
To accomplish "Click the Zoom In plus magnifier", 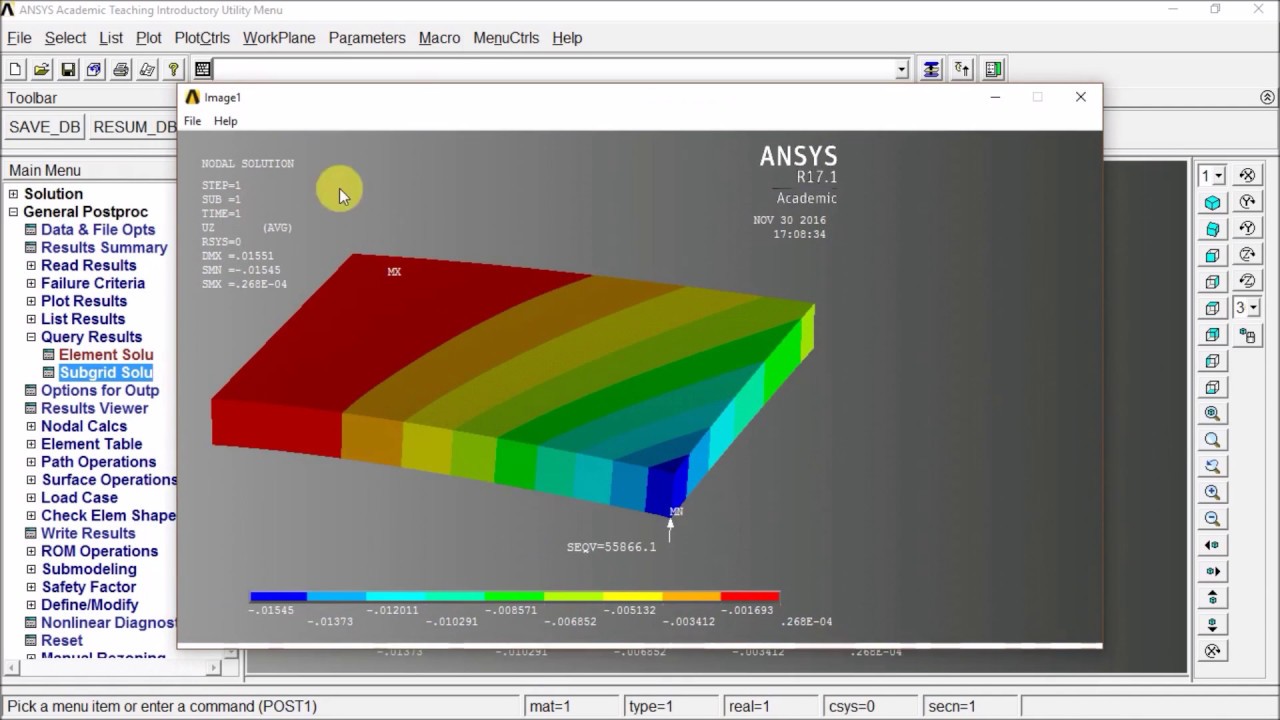I will (1213, 492).
